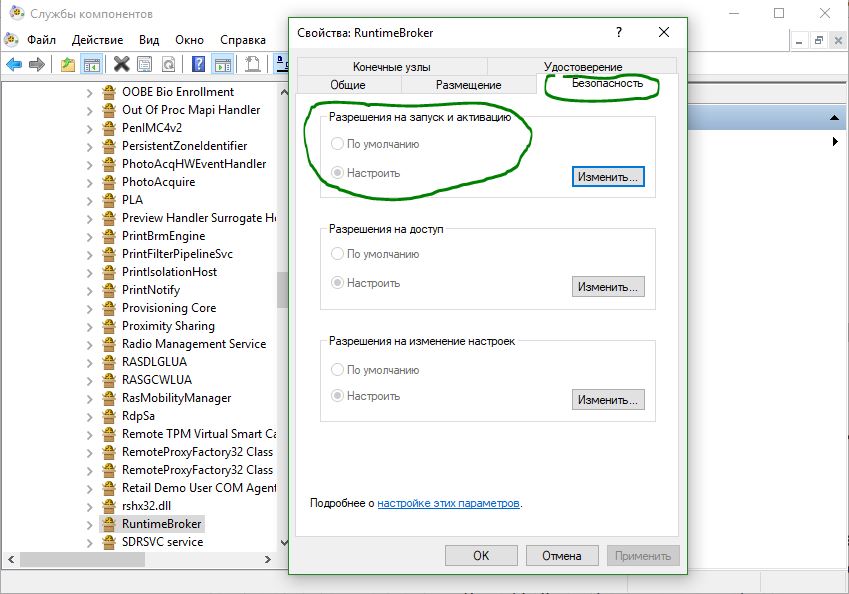The height and width of the screenshot is (594, 849).
Task: Expand the Radio Management Service node
Action: [x=89, y=344]
